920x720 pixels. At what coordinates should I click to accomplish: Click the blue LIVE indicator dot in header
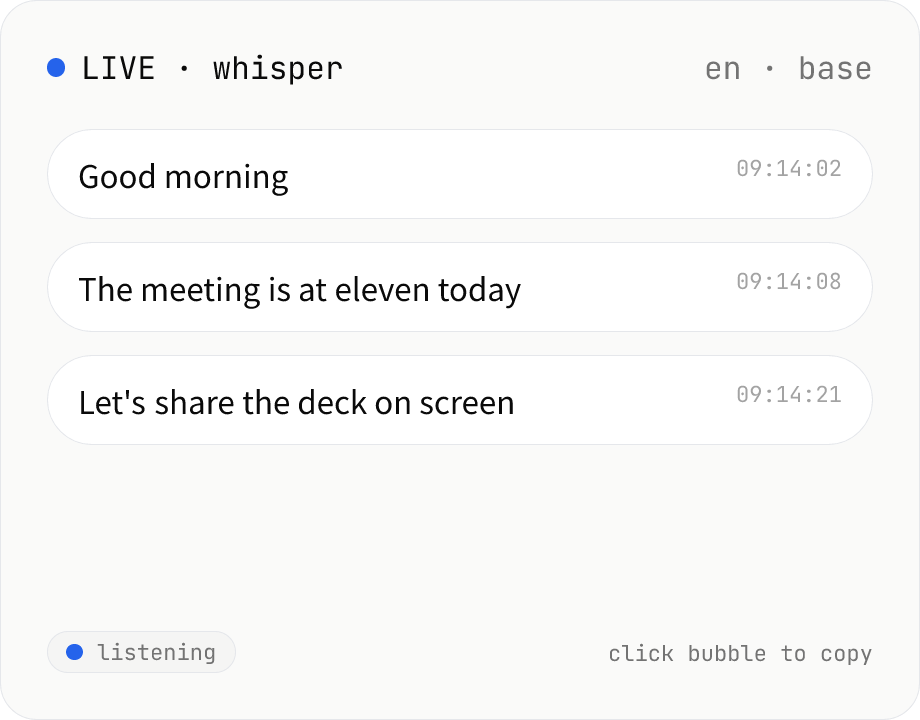pos(56,67)
